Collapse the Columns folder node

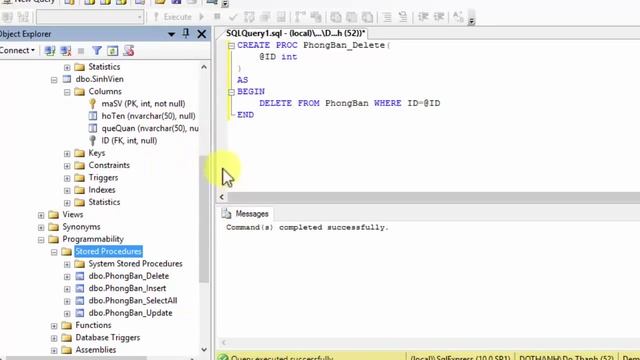click(x=67, y=92)
